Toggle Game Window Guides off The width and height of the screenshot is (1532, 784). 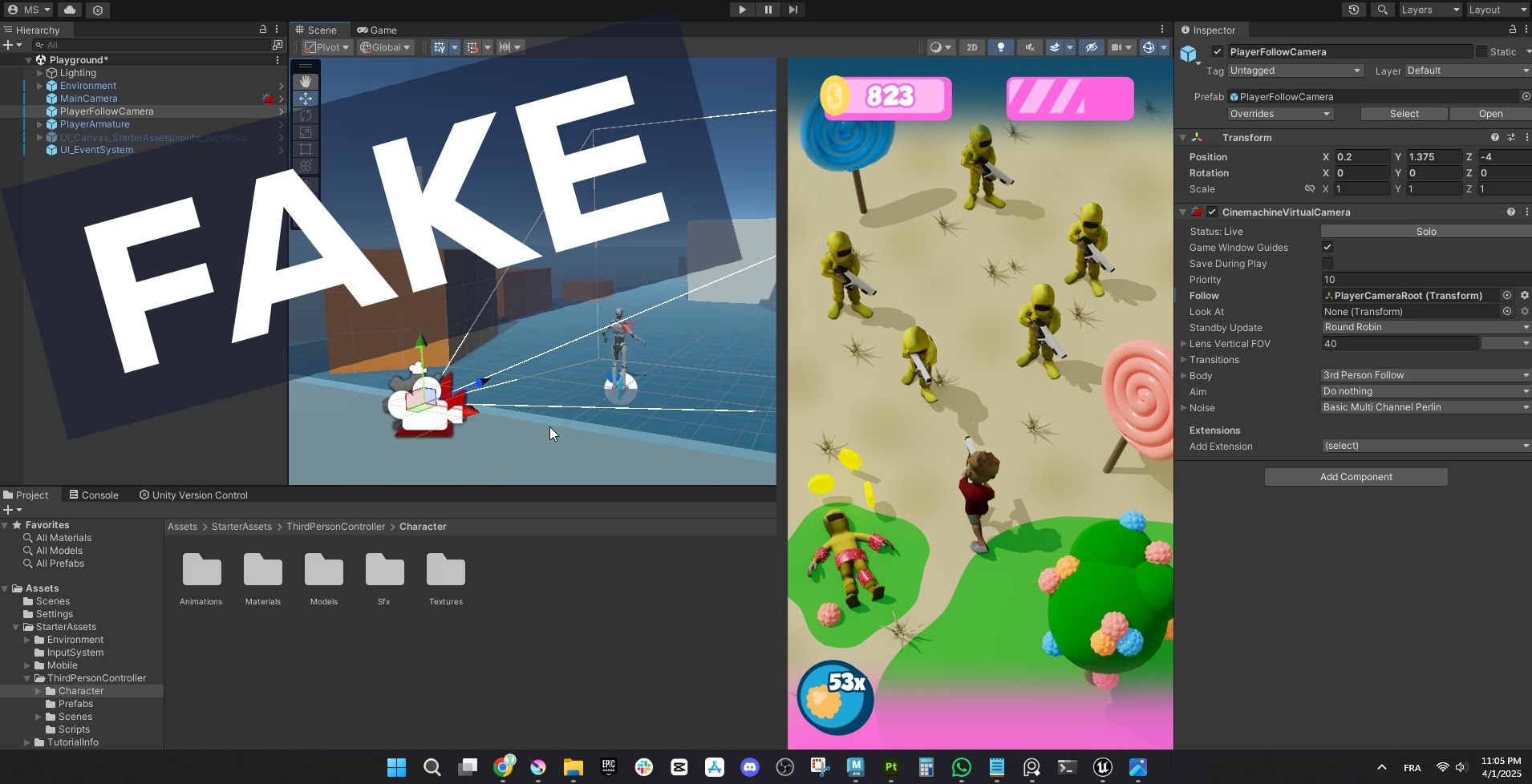1328,247
